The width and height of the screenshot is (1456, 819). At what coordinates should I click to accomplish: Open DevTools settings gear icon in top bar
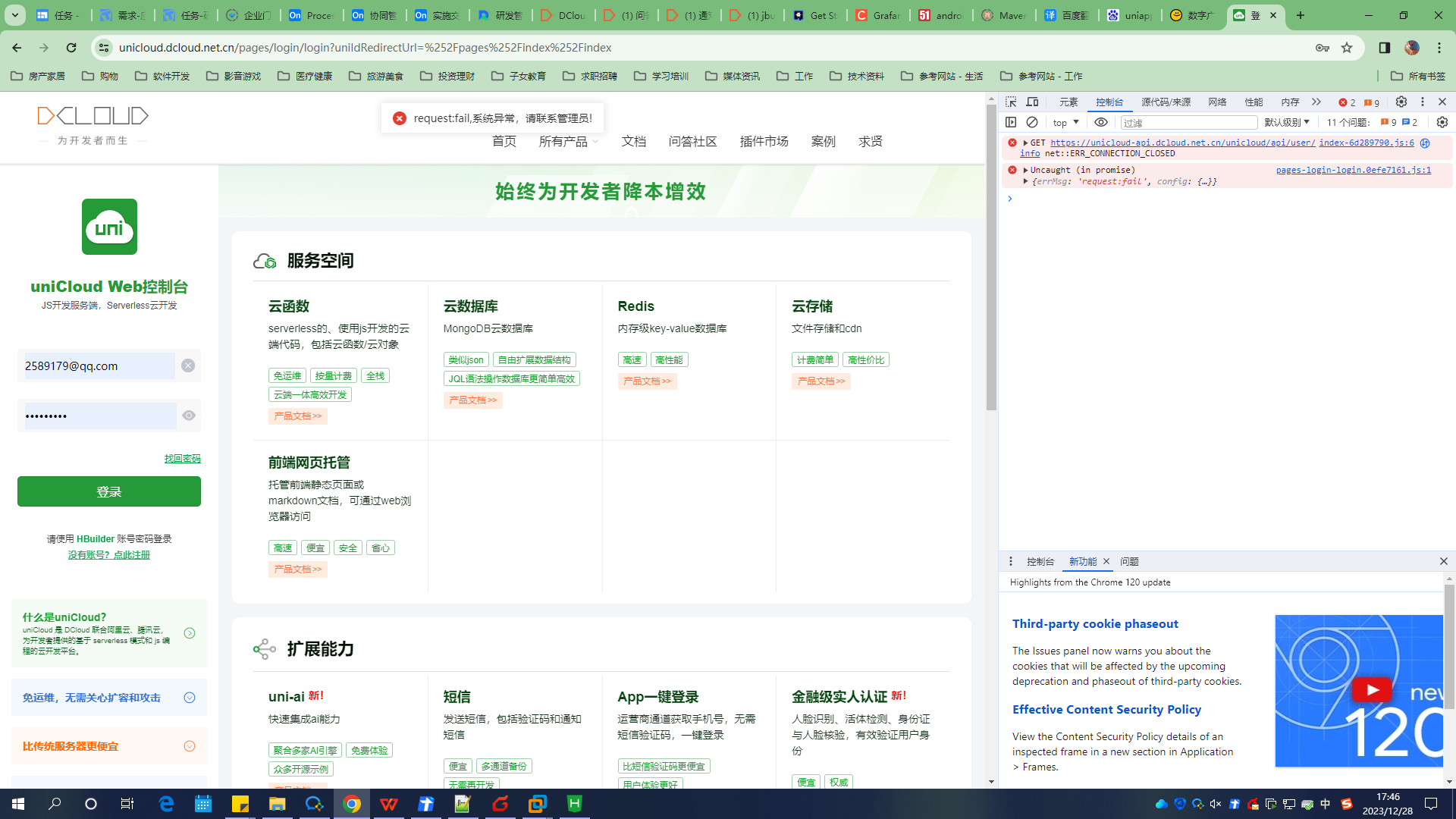click(x=1401, y=102)
